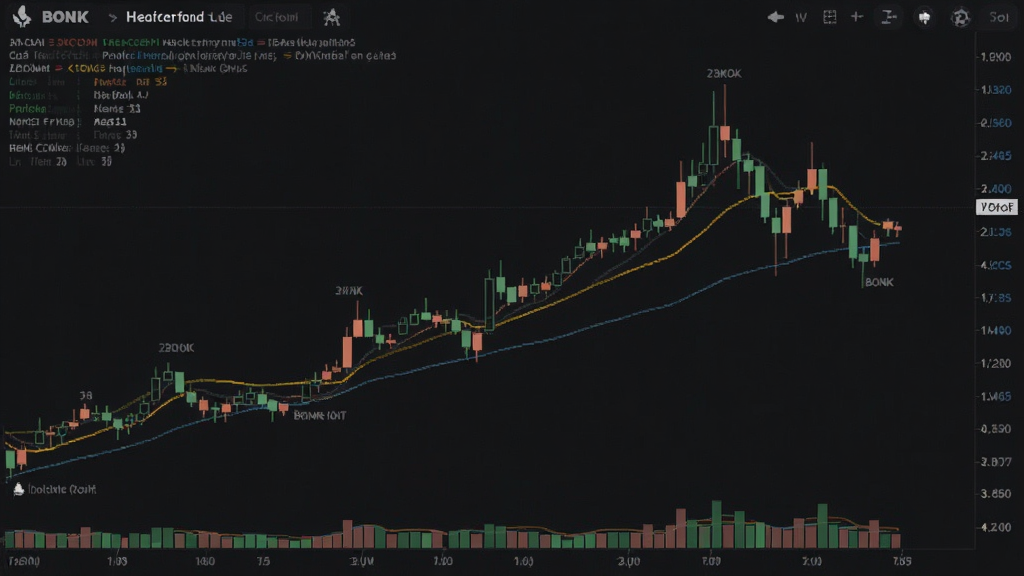This screenshot has height=576, width=1024.
Task: Click the 'Heafcerfond' title tab
Action: click(178, 17)
